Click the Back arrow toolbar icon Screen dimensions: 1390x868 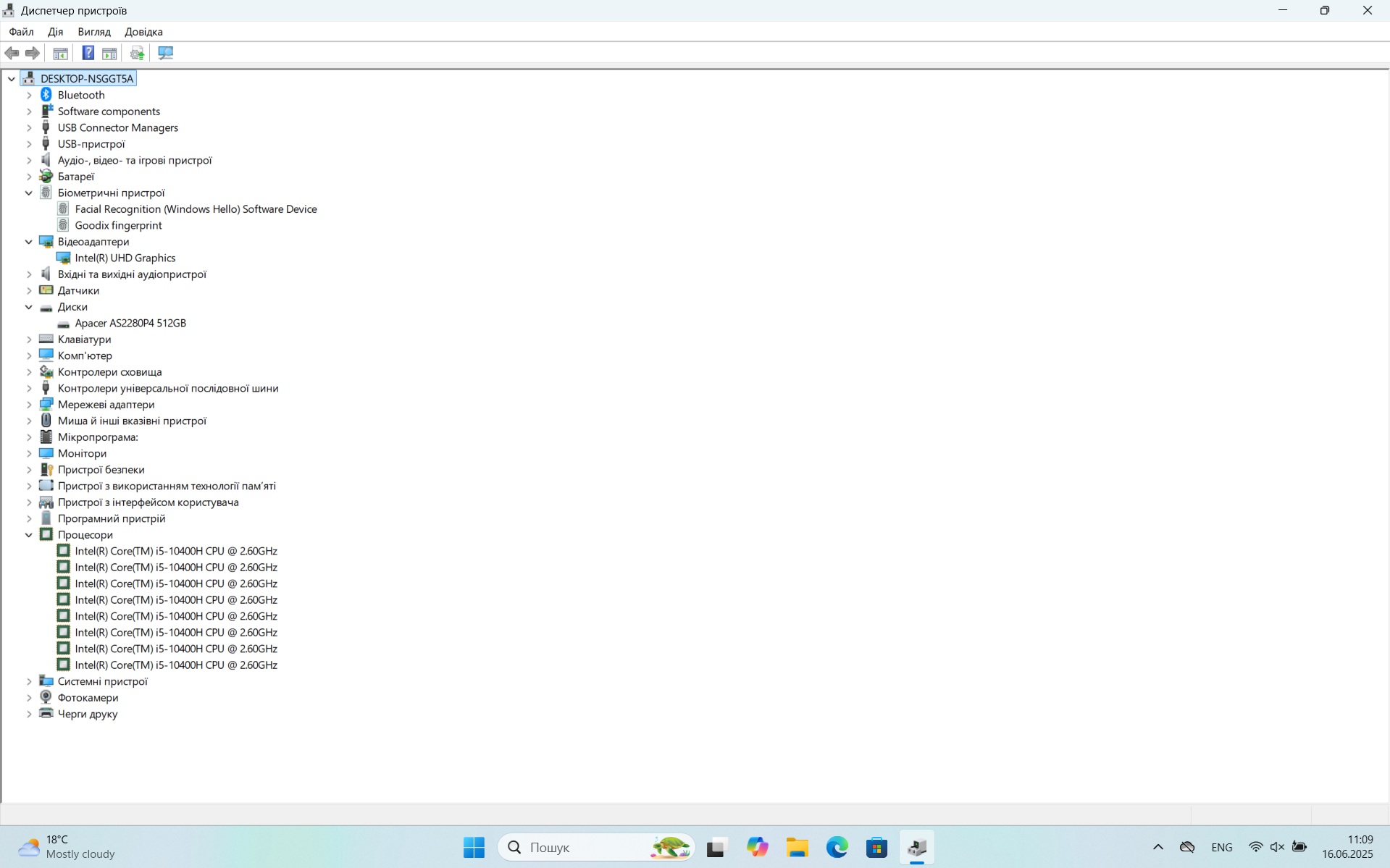click(x=12, y=53)
